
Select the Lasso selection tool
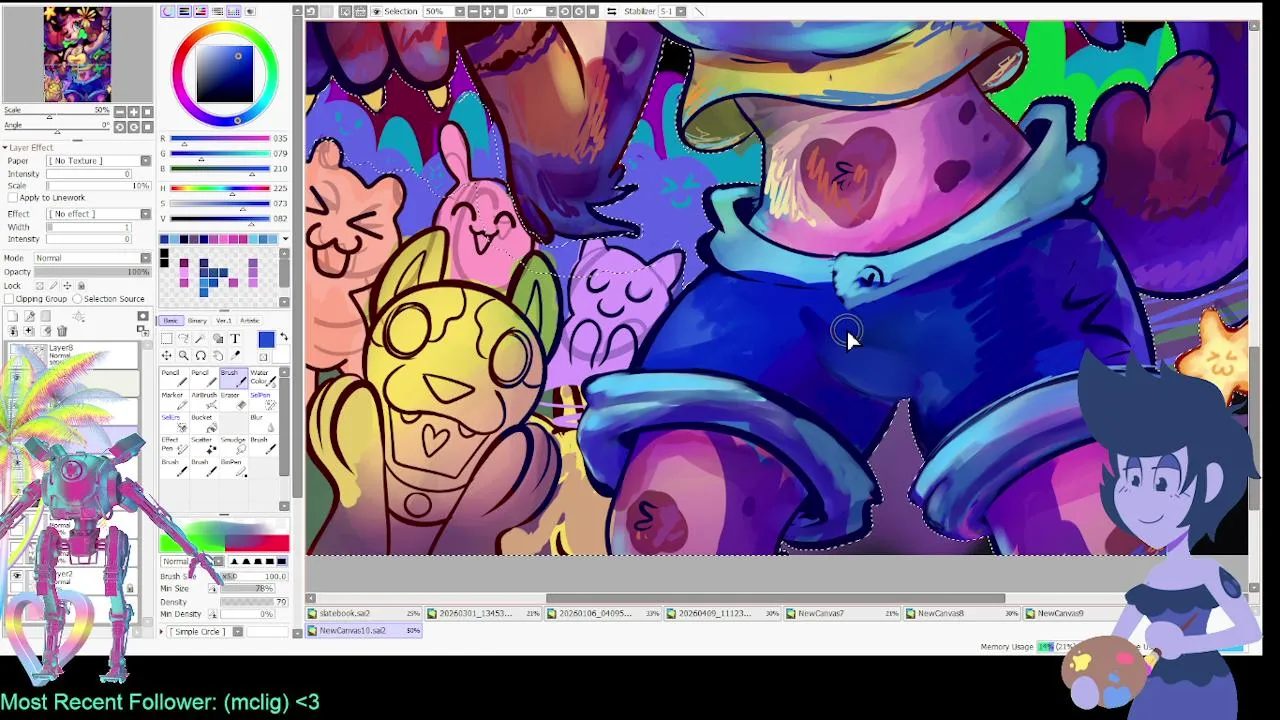pyautogui.click(x=184, y=338)
